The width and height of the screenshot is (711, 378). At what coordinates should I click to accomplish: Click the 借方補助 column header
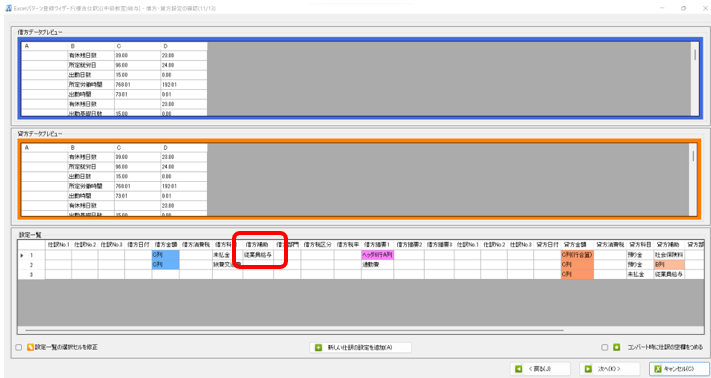click(x=258, y=245)
